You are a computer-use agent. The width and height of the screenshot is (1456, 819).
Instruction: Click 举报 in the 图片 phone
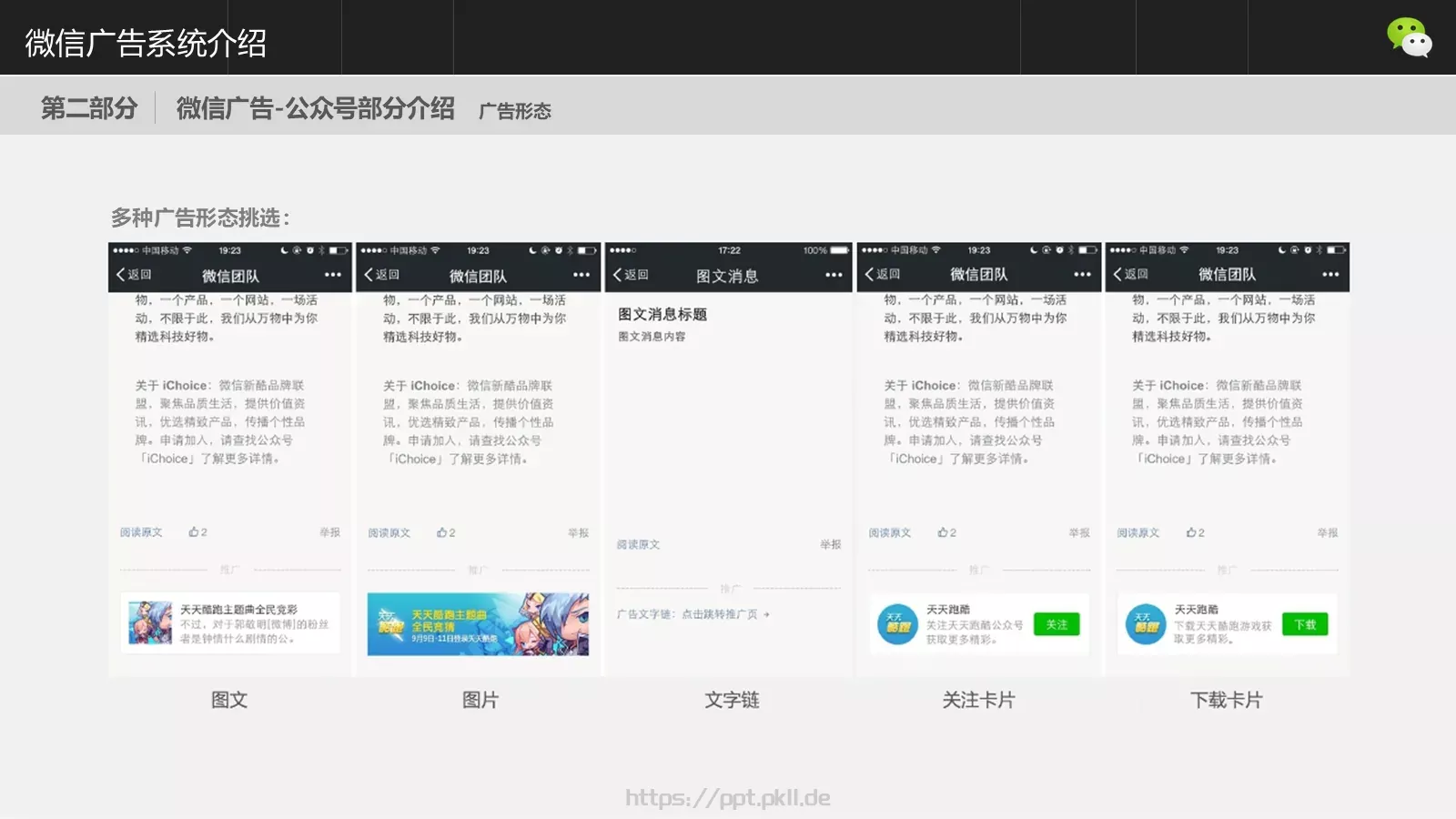(x=579, y=532)
